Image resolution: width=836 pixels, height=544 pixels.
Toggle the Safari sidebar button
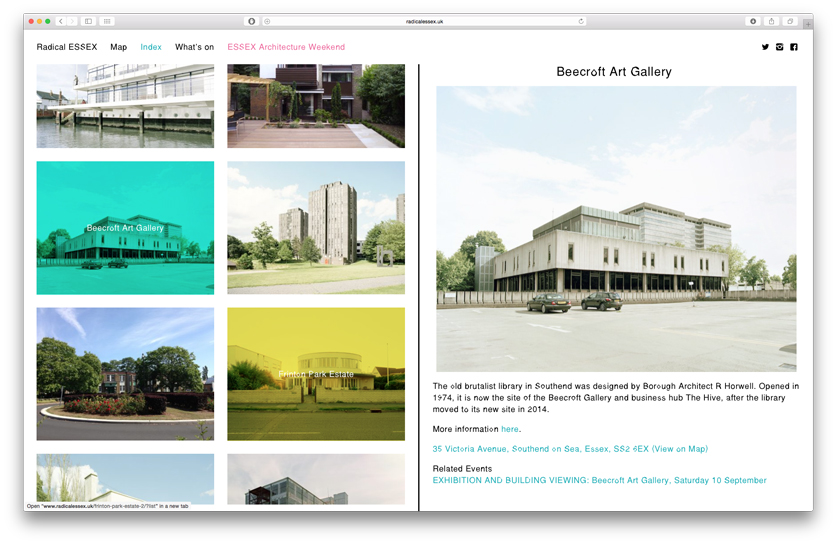point(88,21)
